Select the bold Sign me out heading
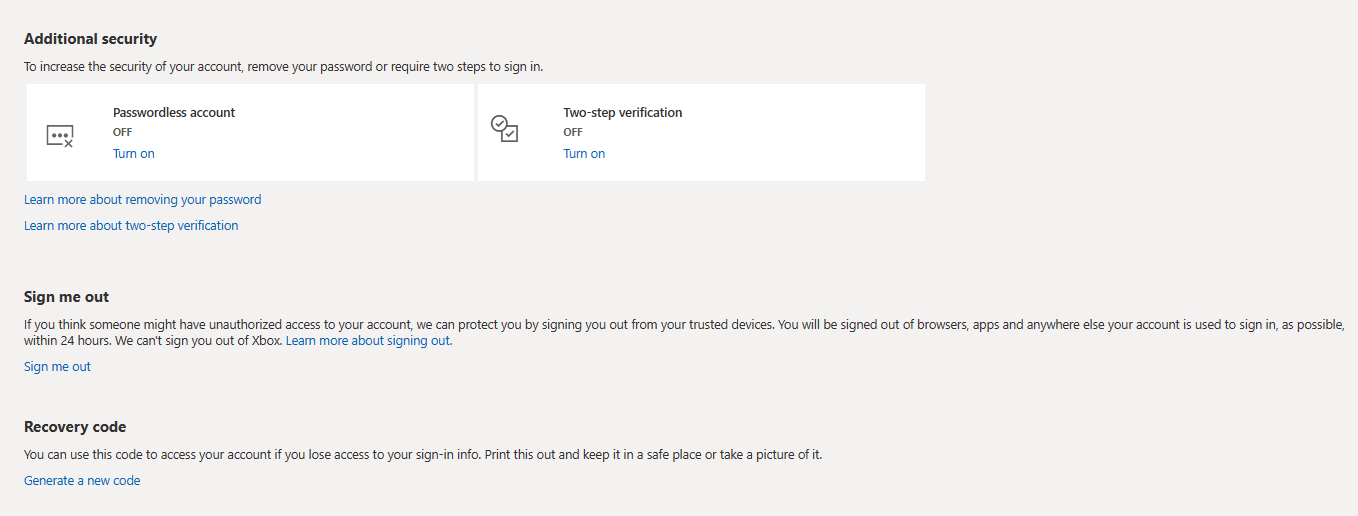This screenshot has height=516, width=1358. tap(67, 297)
